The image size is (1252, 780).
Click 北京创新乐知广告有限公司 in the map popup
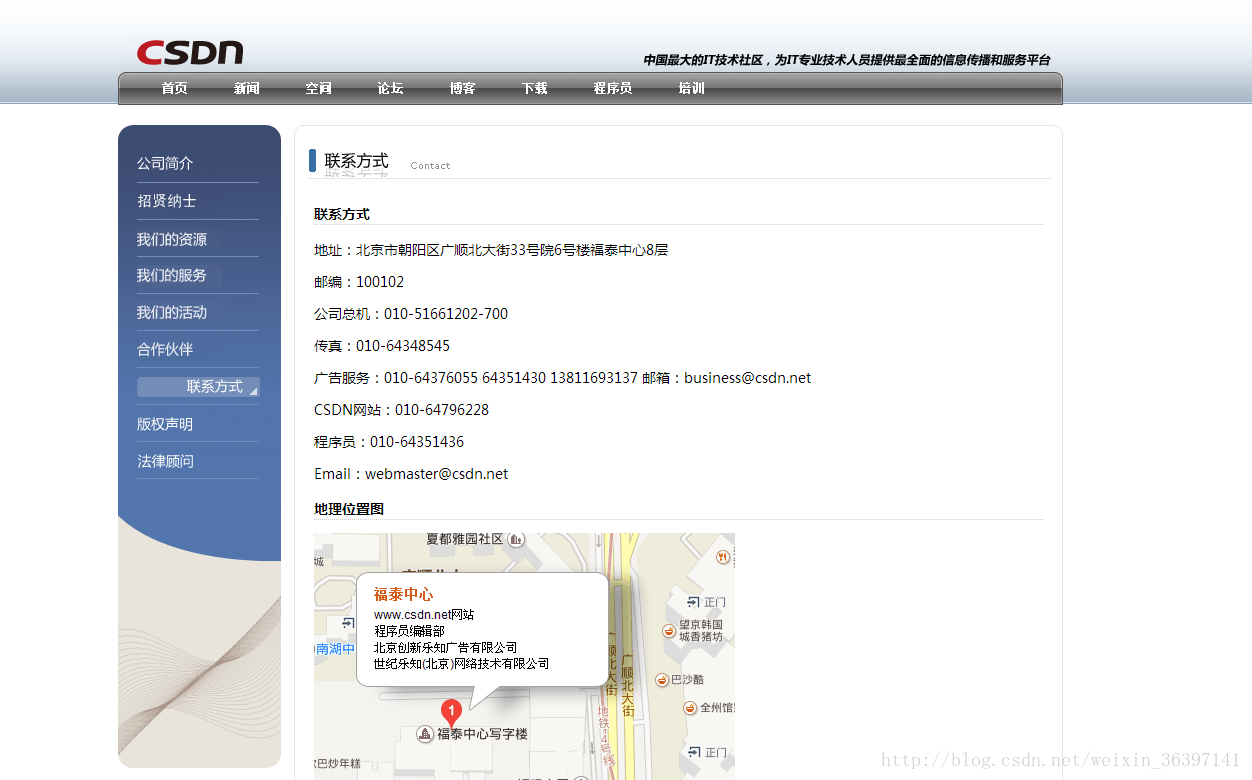[x=446, y=647]
